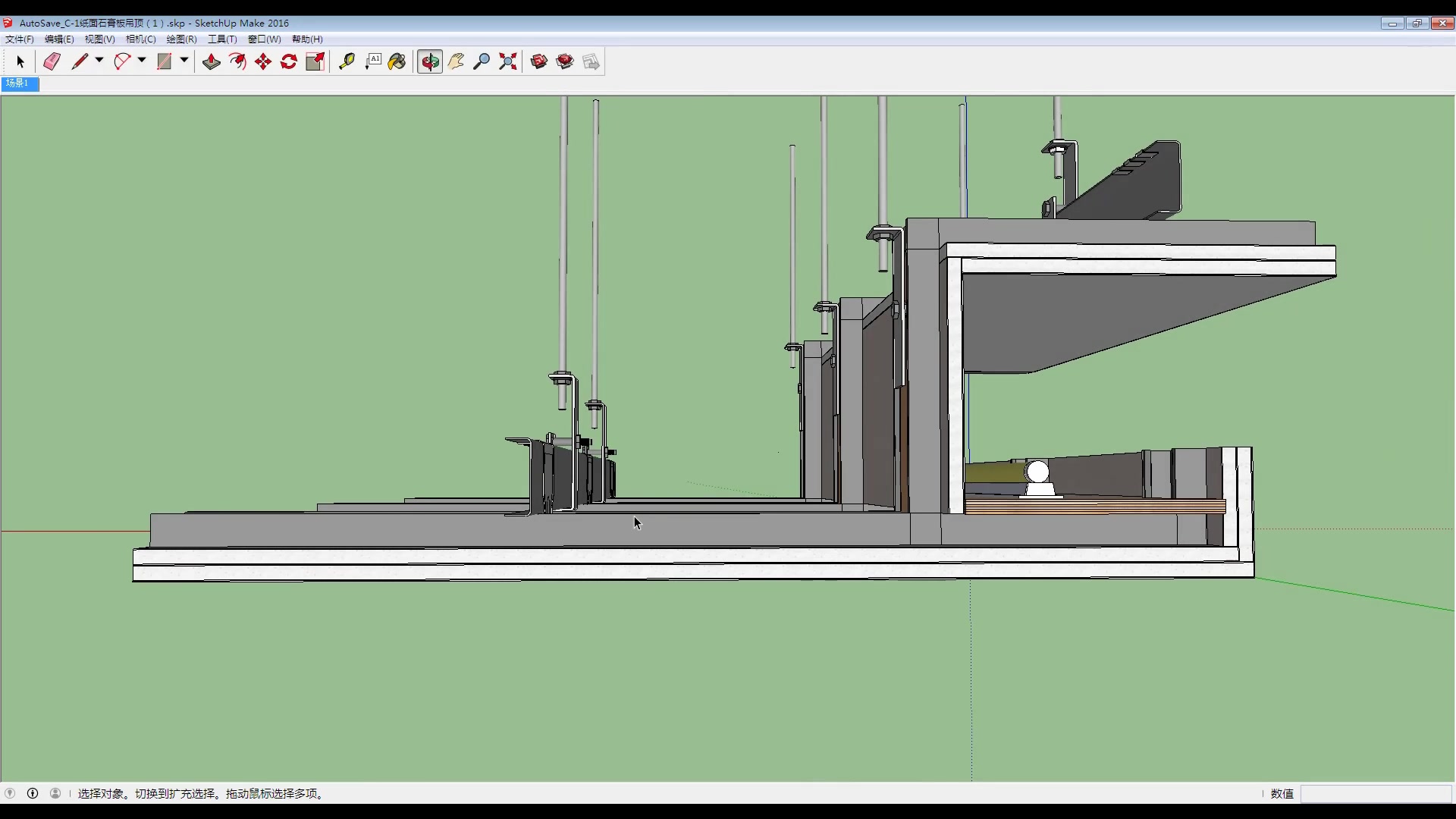1456x819 pixels.
Task: Open the 帮助(H) menu
Action: click(x=307, y=39)
